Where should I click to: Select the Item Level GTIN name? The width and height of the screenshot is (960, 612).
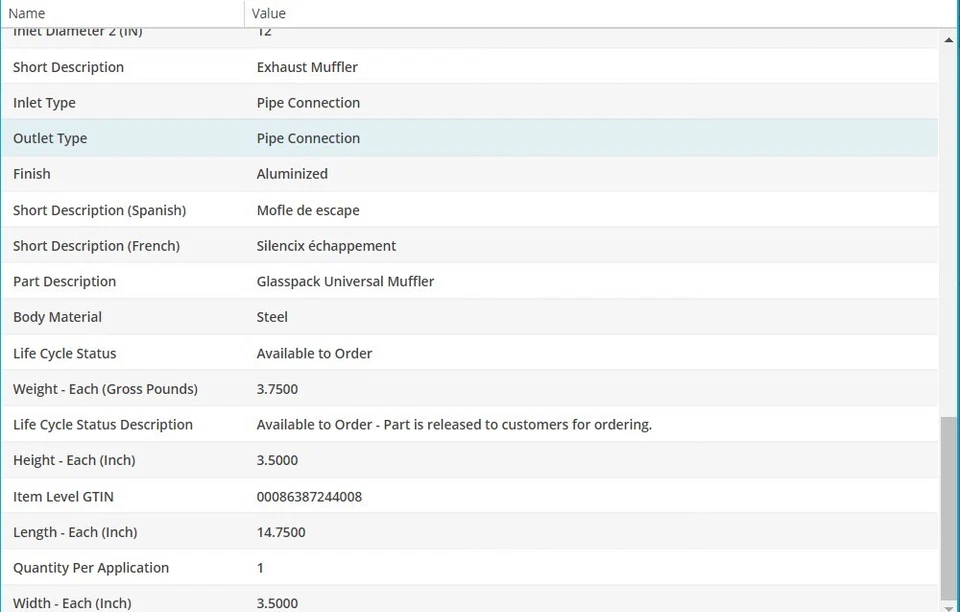[63, 497]
